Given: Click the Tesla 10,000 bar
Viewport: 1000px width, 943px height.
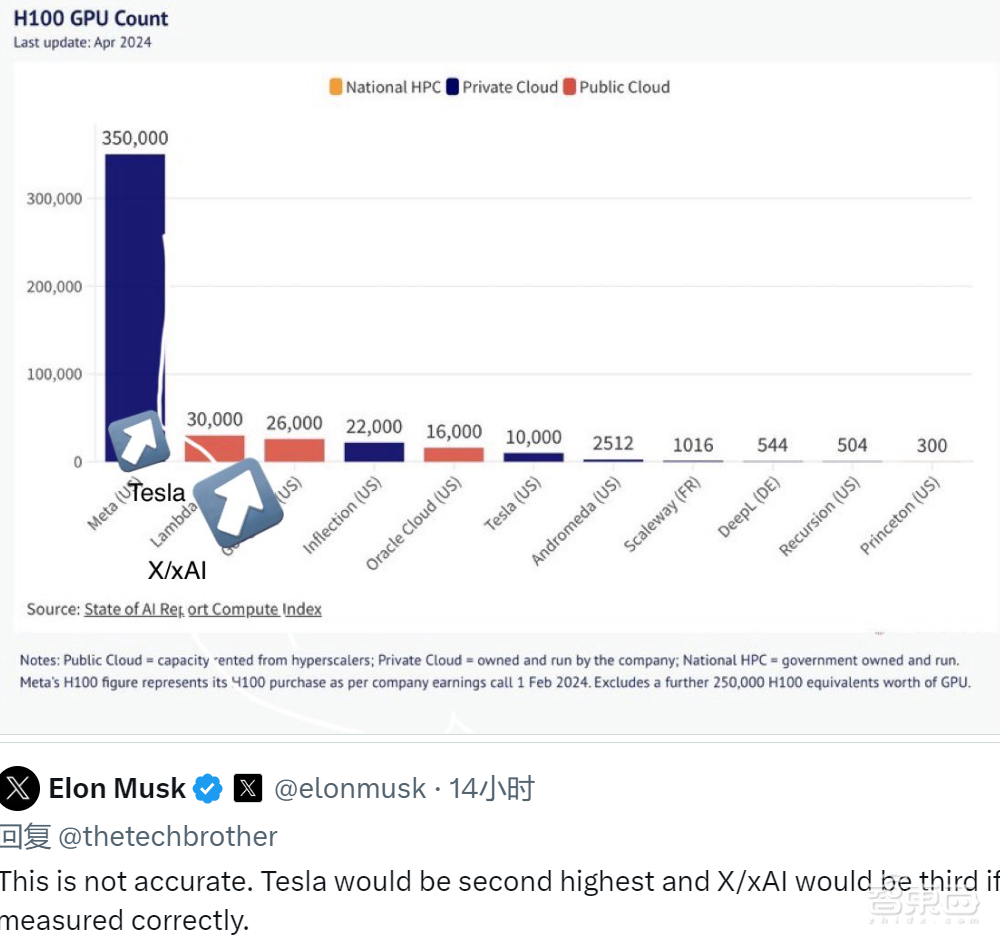Looking at the screenshot, I should (533, 457).
